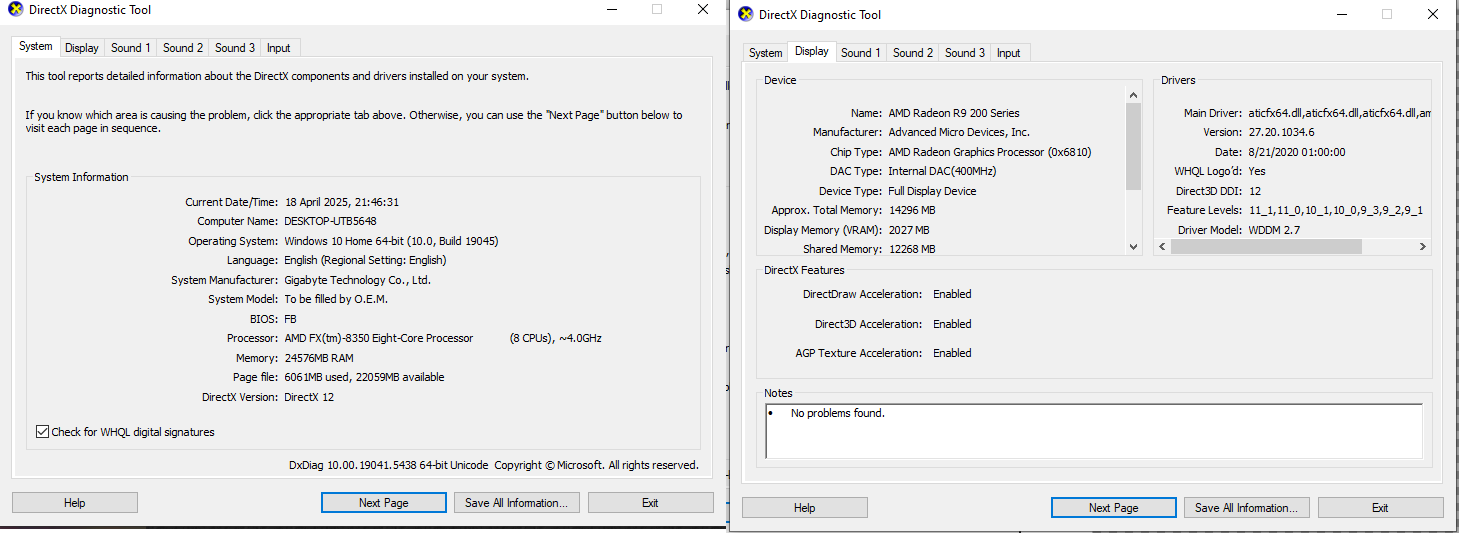Viewport: 1459px width, 533px height.
Task: Click DirectDraw Acceleration Enabled value
Action: click(952, 294)
